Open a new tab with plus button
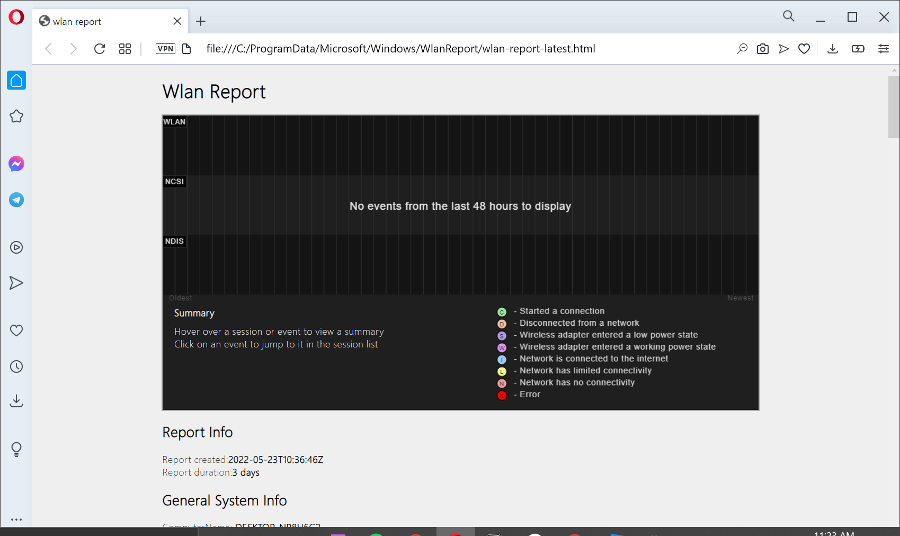 click(200, 22)
